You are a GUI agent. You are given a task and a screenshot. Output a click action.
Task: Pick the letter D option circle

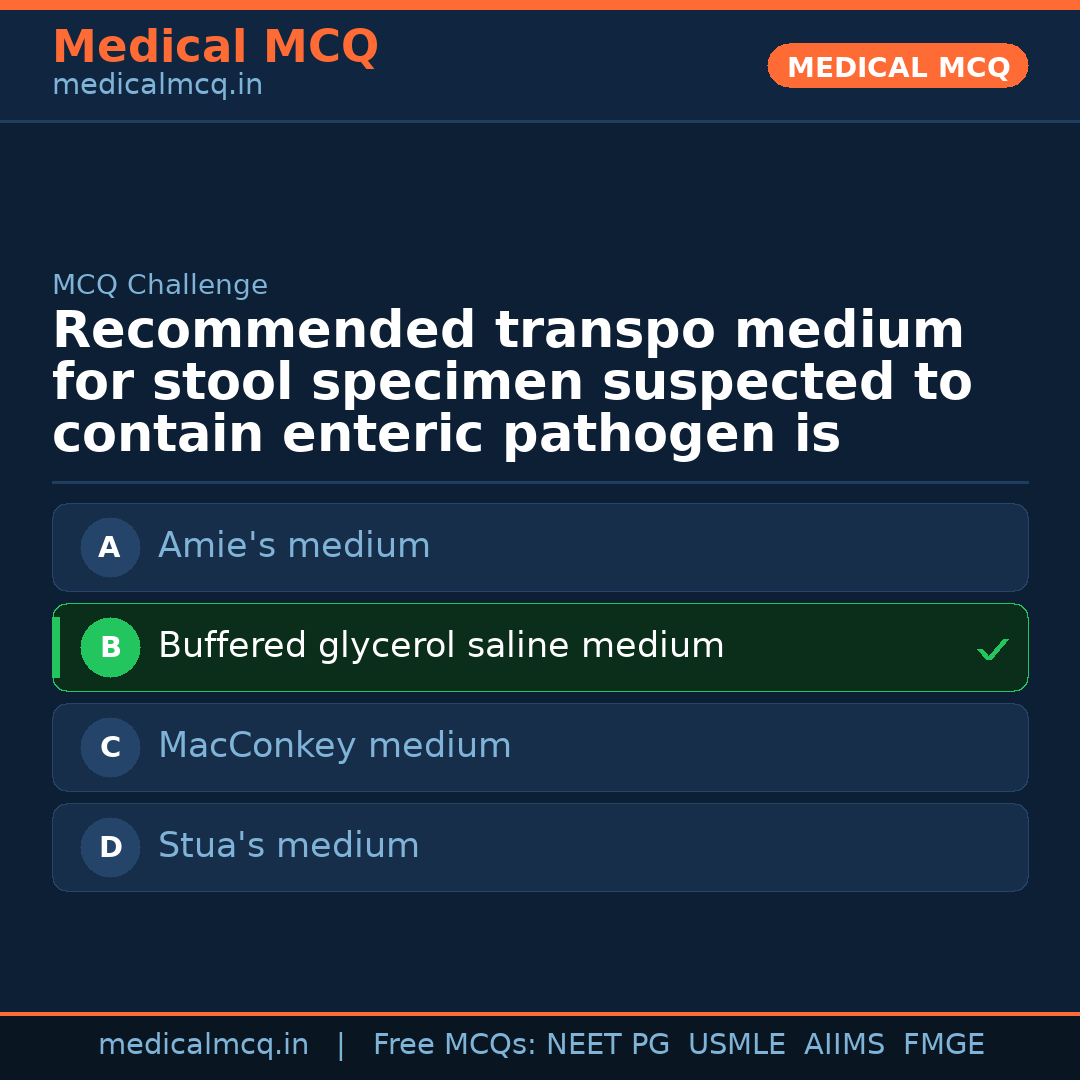(110, 847)
